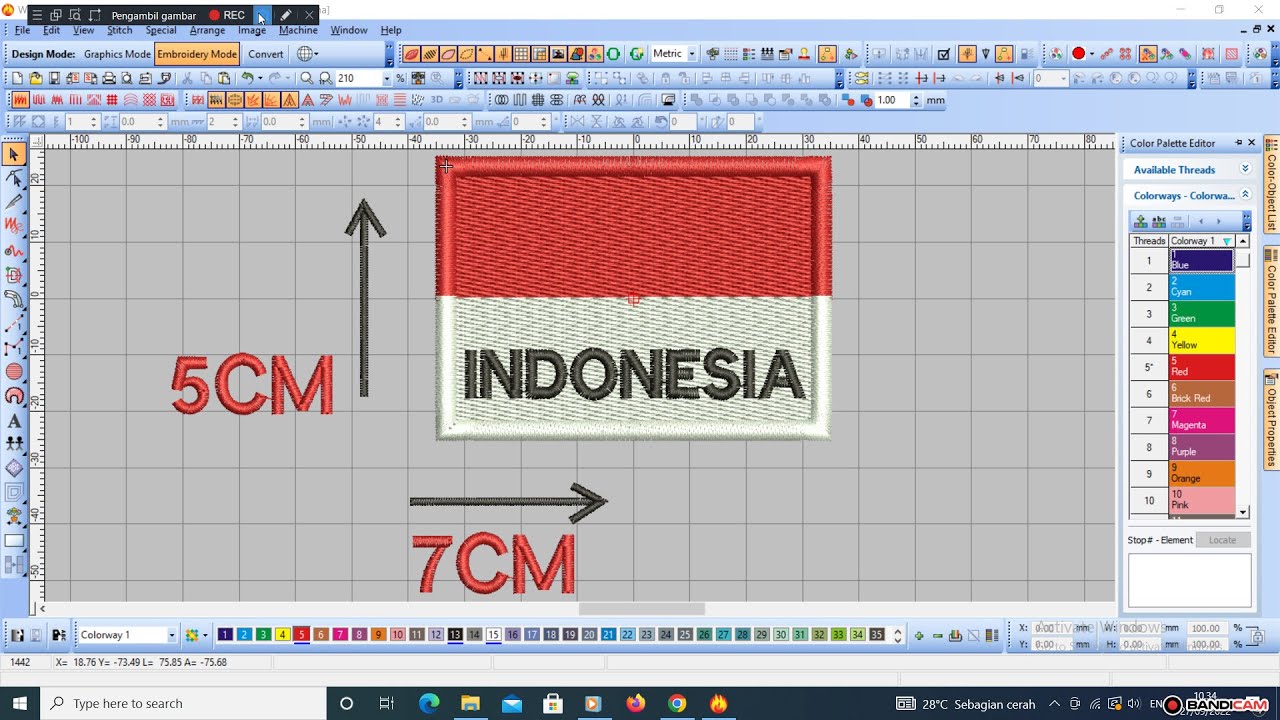Activate the ring shape digitizing tool
Image resolution: width=1280 pixels, height=720 pixels.
[14, 396]
